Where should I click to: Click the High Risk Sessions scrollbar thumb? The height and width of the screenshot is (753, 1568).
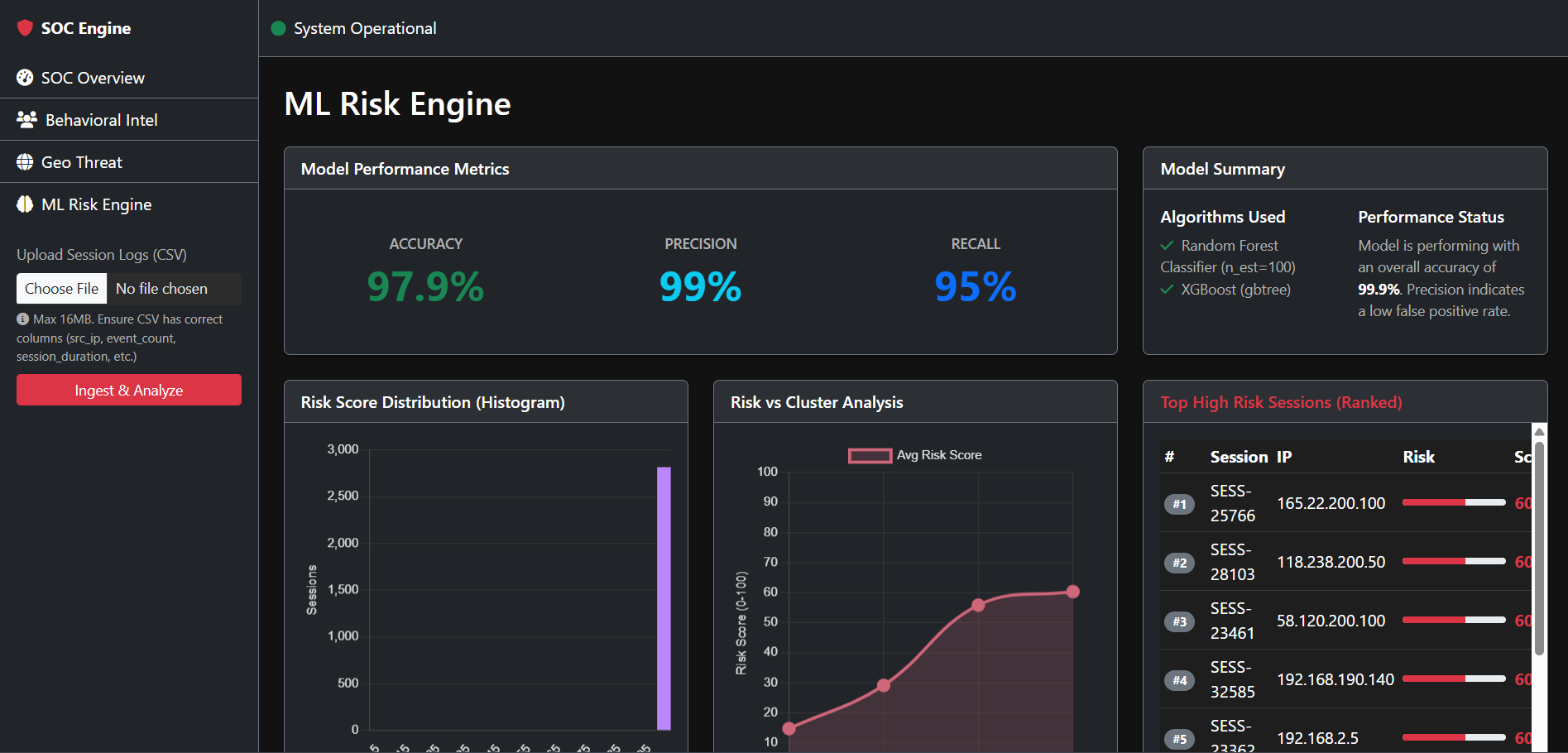coord(1539,546)
